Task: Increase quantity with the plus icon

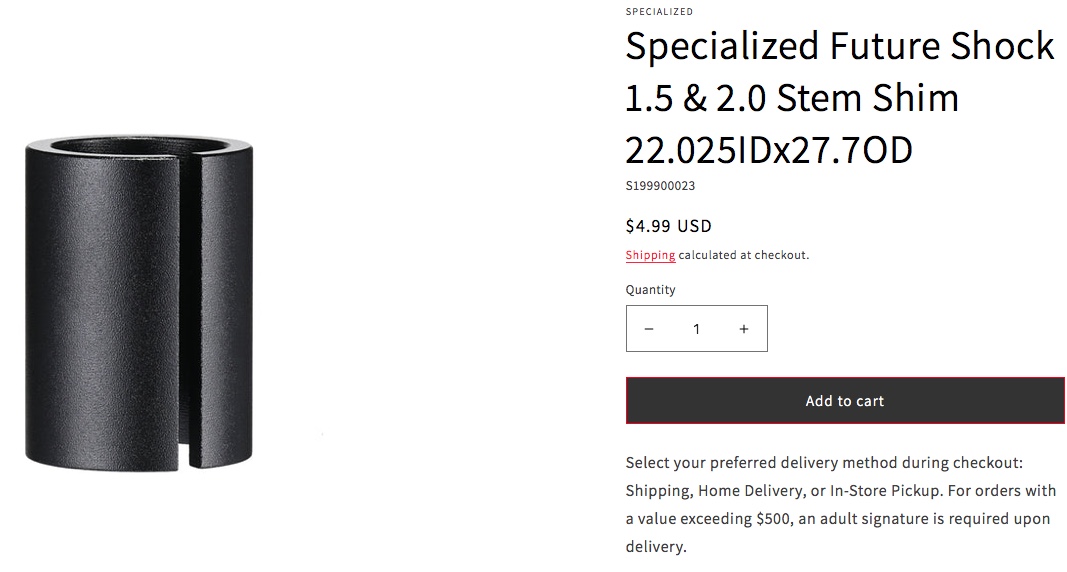Action: 743,329
